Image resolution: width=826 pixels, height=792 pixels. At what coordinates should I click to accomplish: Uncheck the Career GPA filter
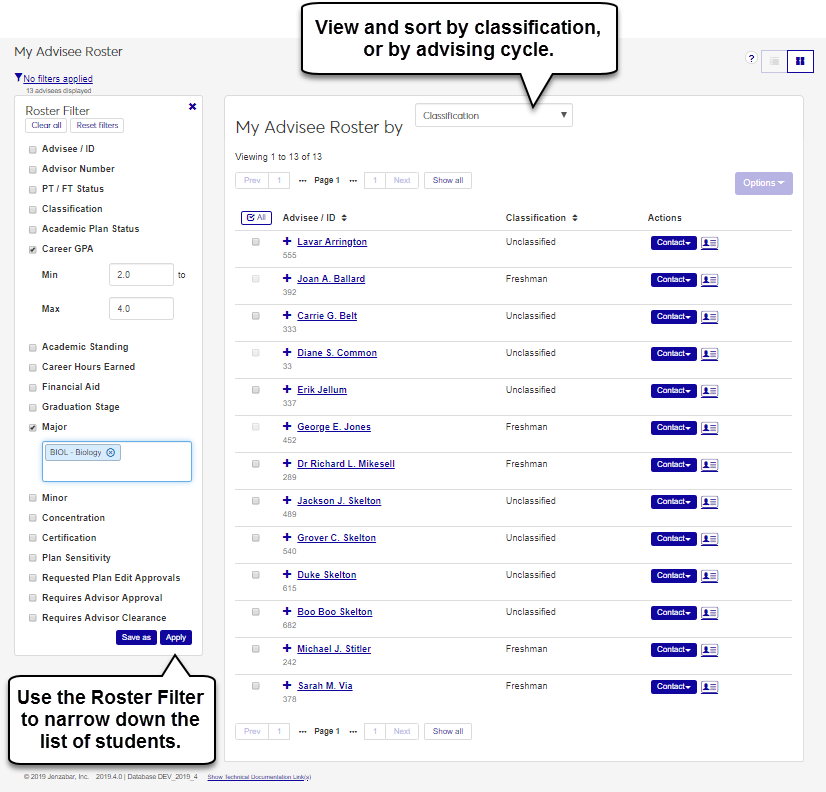pos(33,249)
